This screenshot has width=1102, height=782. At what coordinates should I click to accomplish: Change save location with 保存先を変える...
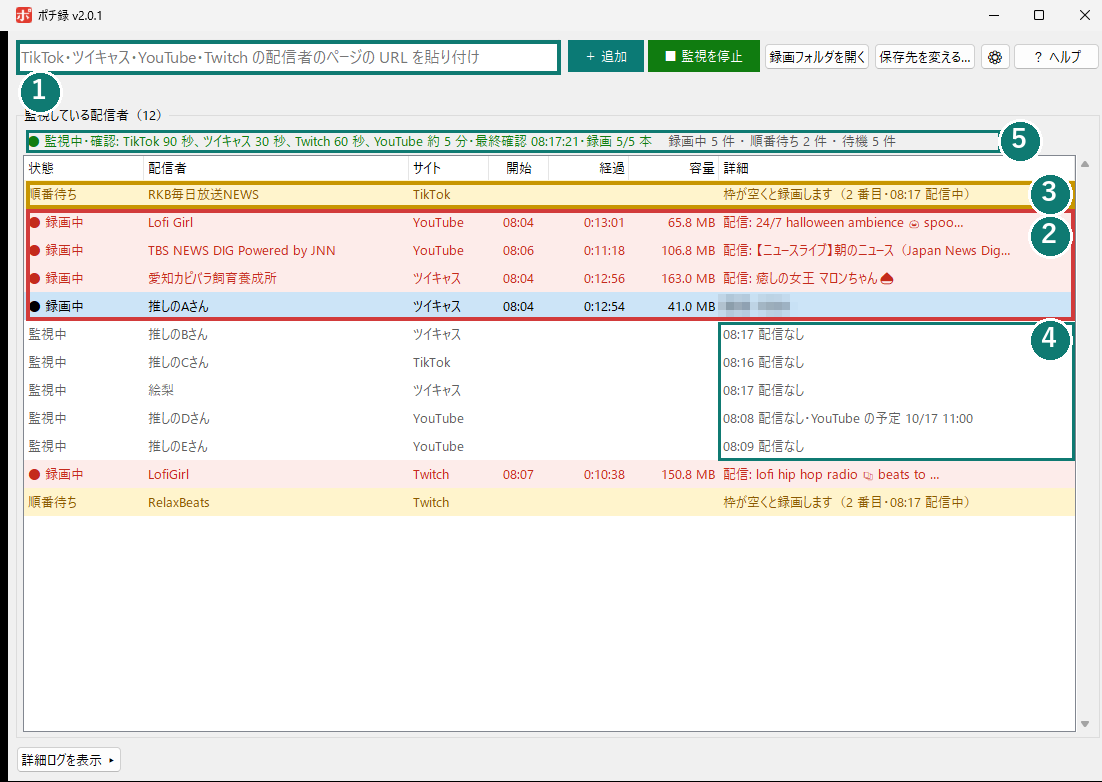tap(925, 57)
